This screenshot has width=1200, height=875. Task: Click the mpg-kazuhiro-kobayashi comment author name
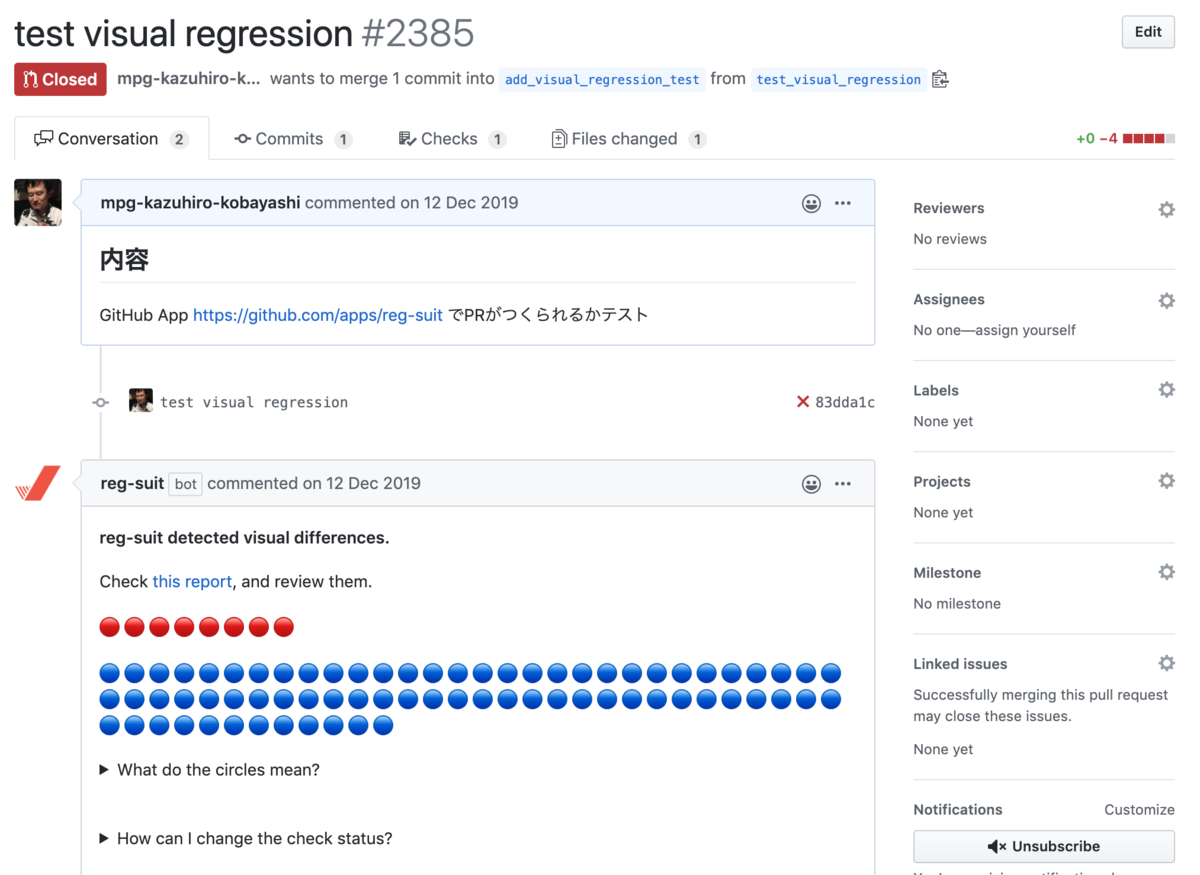200,202
